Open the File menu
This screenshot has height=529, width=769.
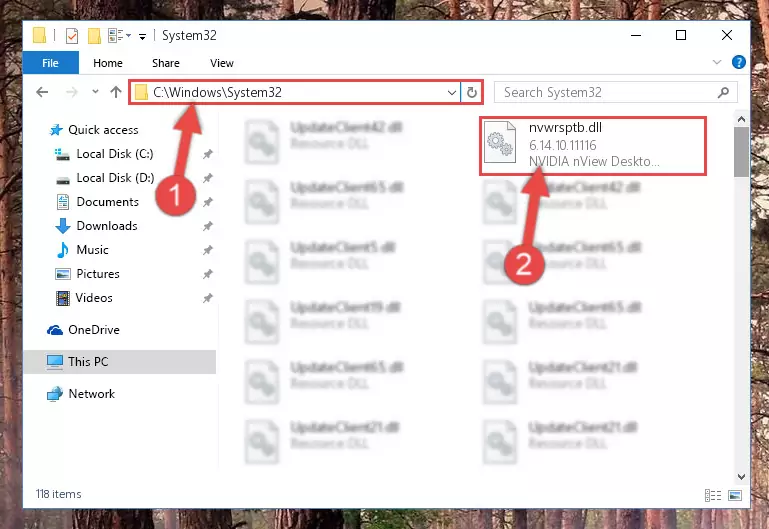pos(51,63)
